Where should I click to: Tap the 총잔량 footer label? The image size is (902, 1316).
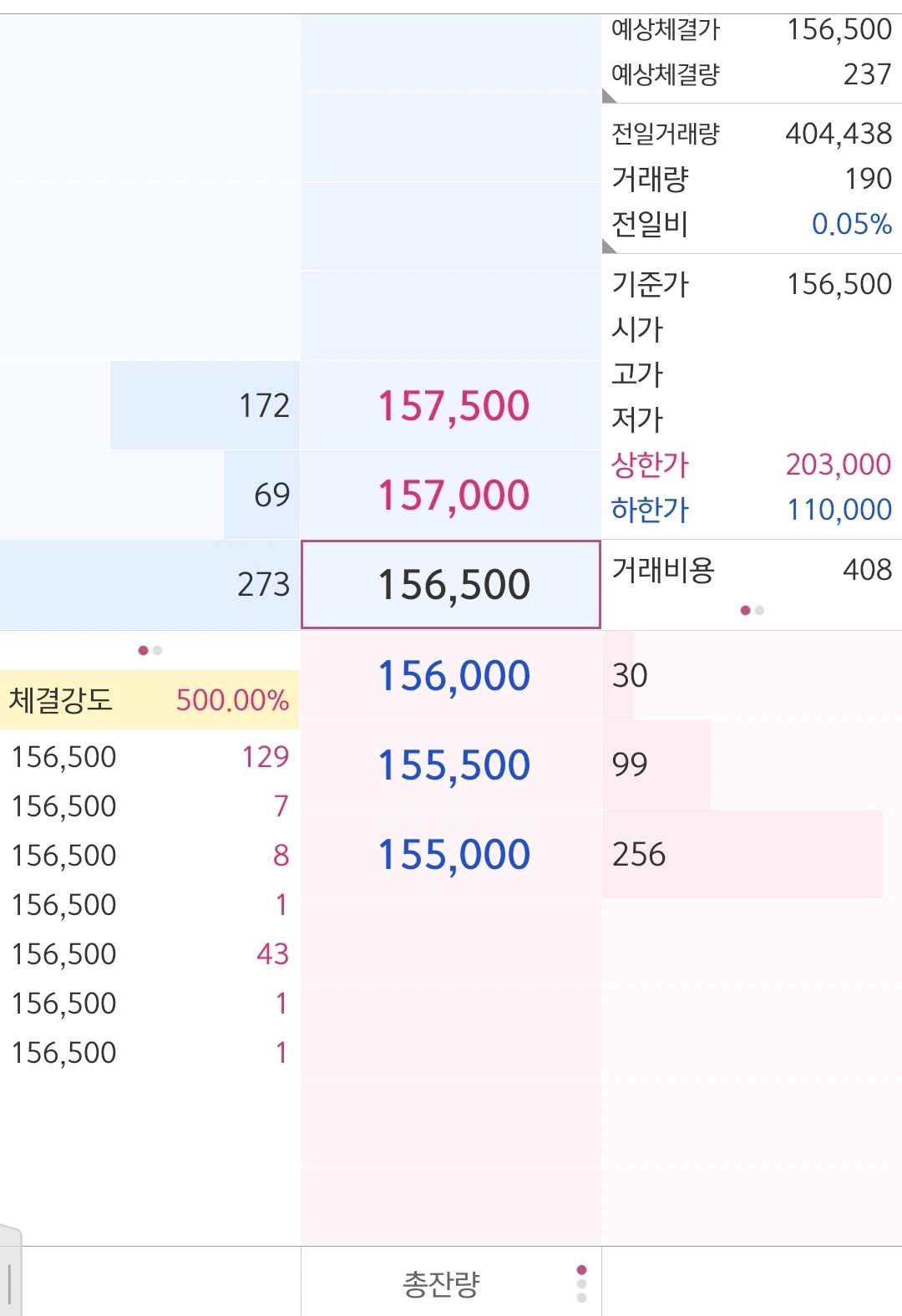(x=441, y=1283)
